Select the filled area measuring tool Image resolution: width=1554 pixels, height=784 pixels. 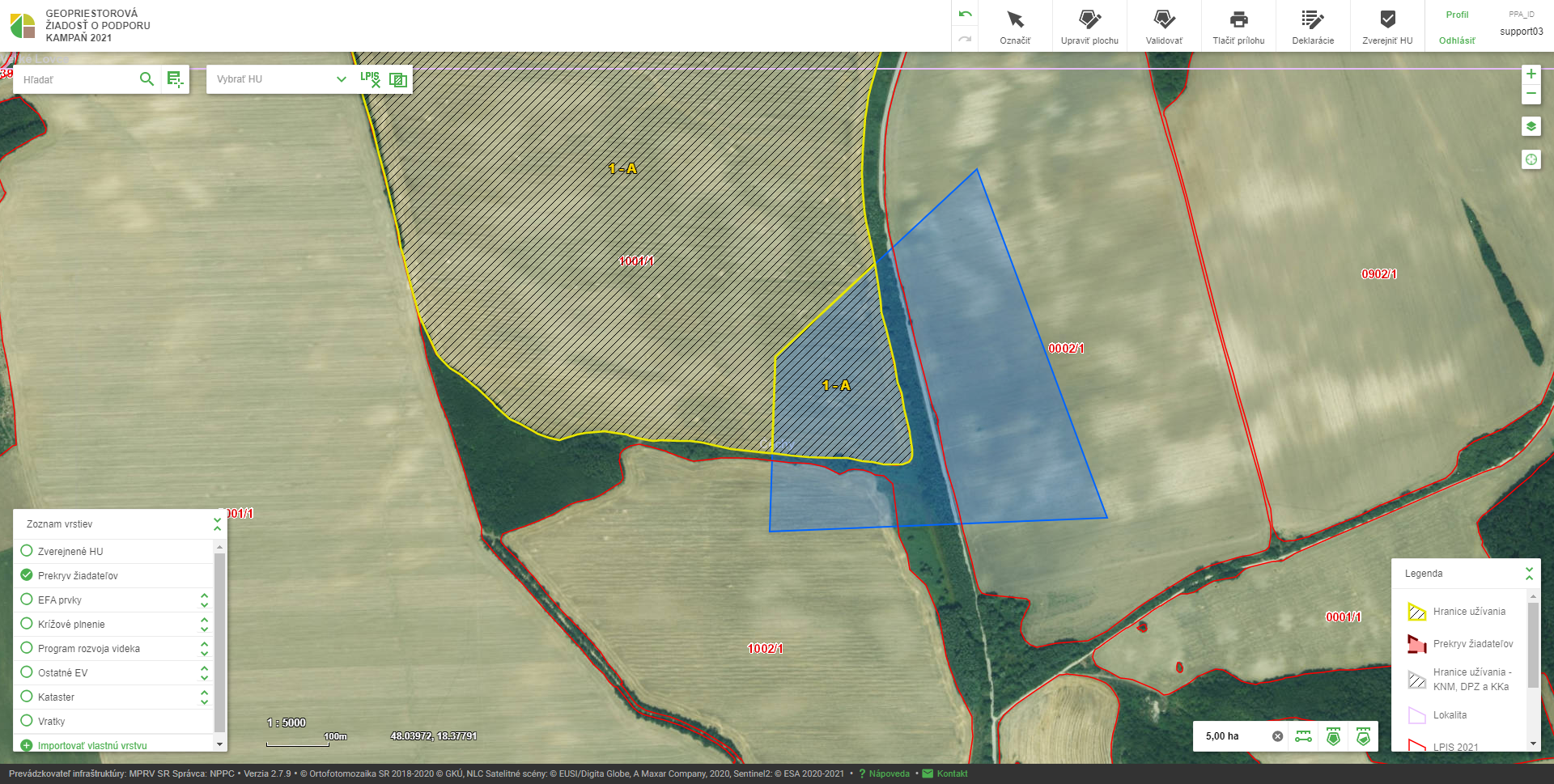point(1333,736)
